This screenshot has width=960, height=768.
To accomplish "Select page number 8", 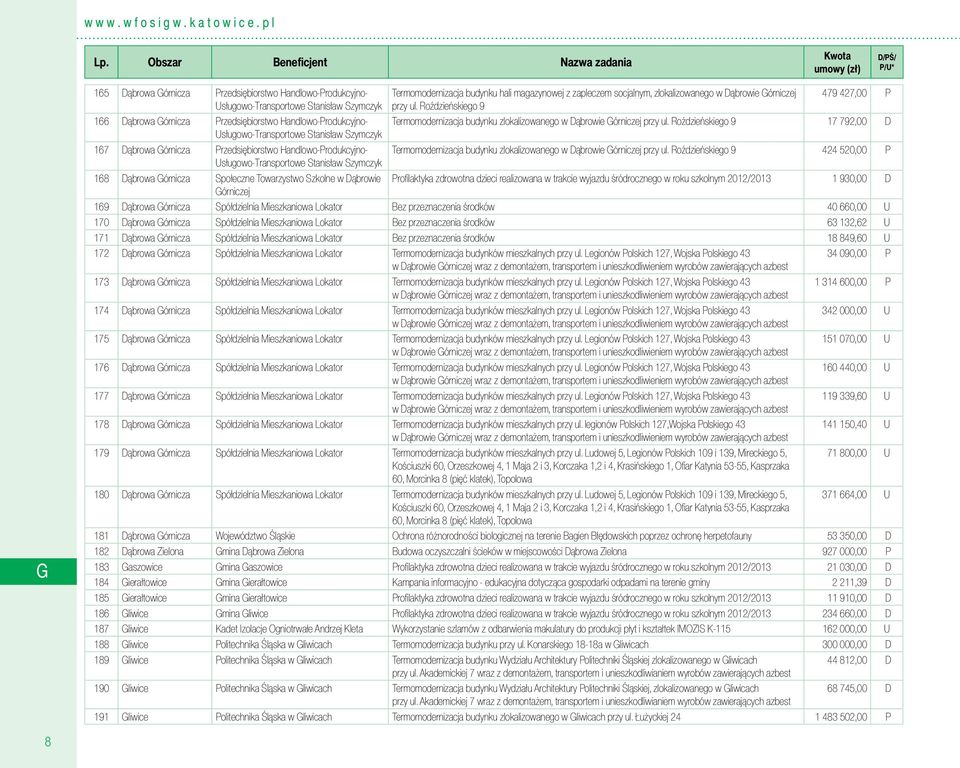I will 48,742.
